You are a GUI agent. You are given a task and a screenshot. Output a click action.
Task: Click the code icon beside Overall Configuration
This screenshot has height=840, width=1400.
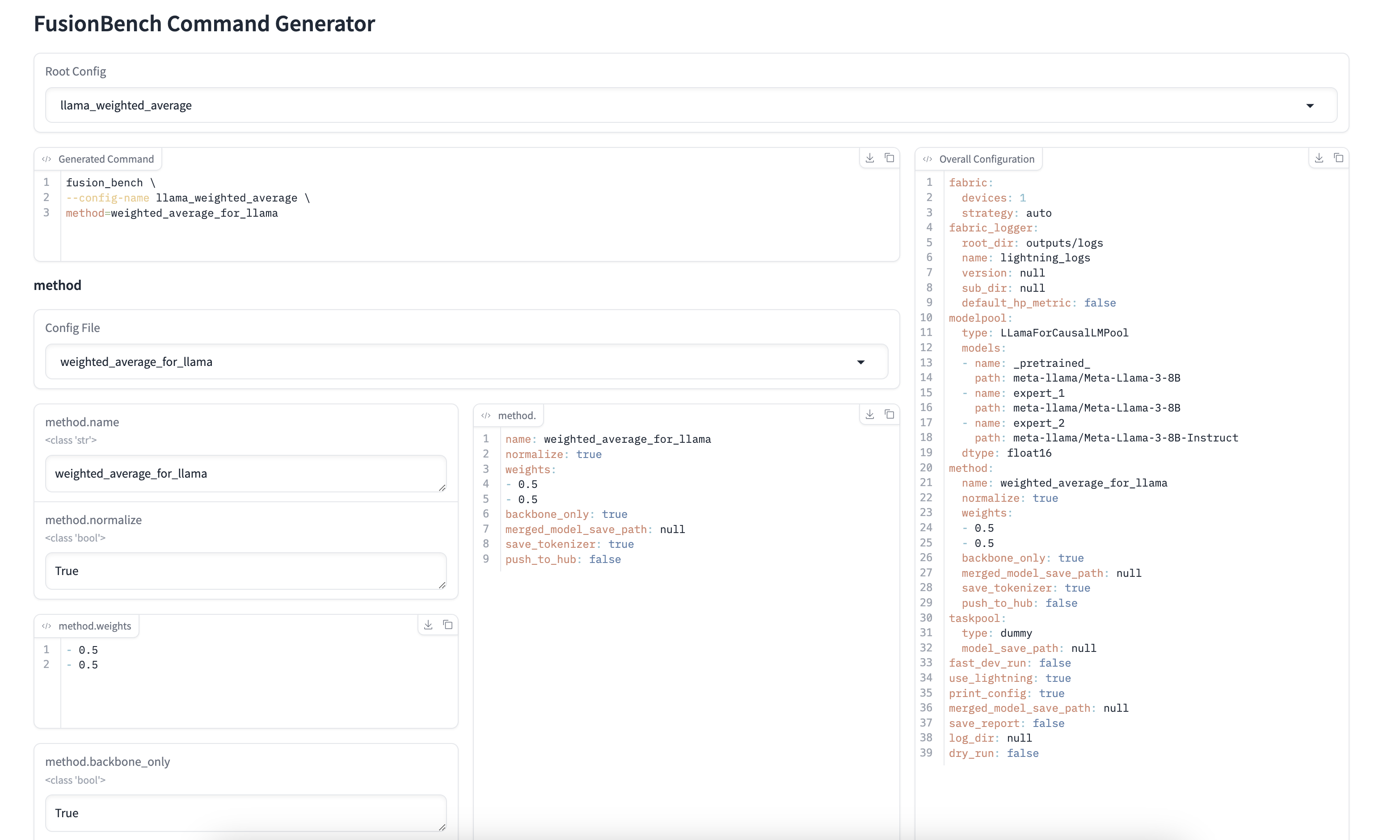coord(927,159)
